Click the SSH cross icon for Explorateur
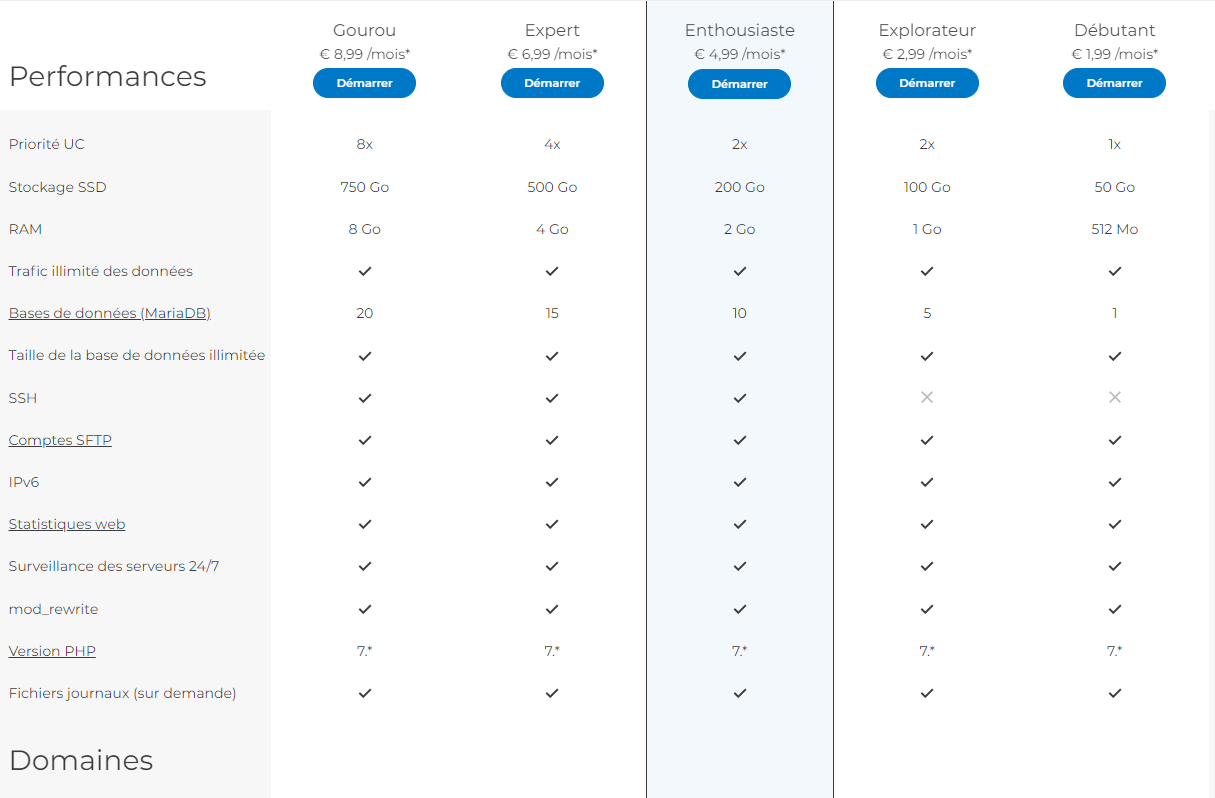1215x798 pixels. 927,398
